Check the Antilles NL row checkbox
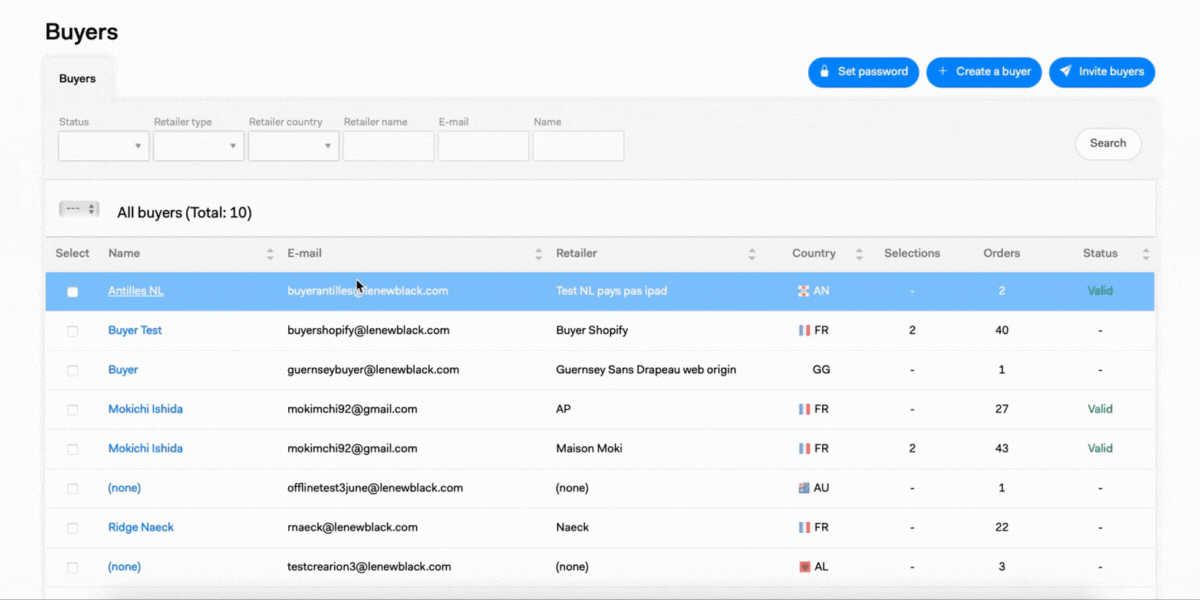 pos(72,292)
